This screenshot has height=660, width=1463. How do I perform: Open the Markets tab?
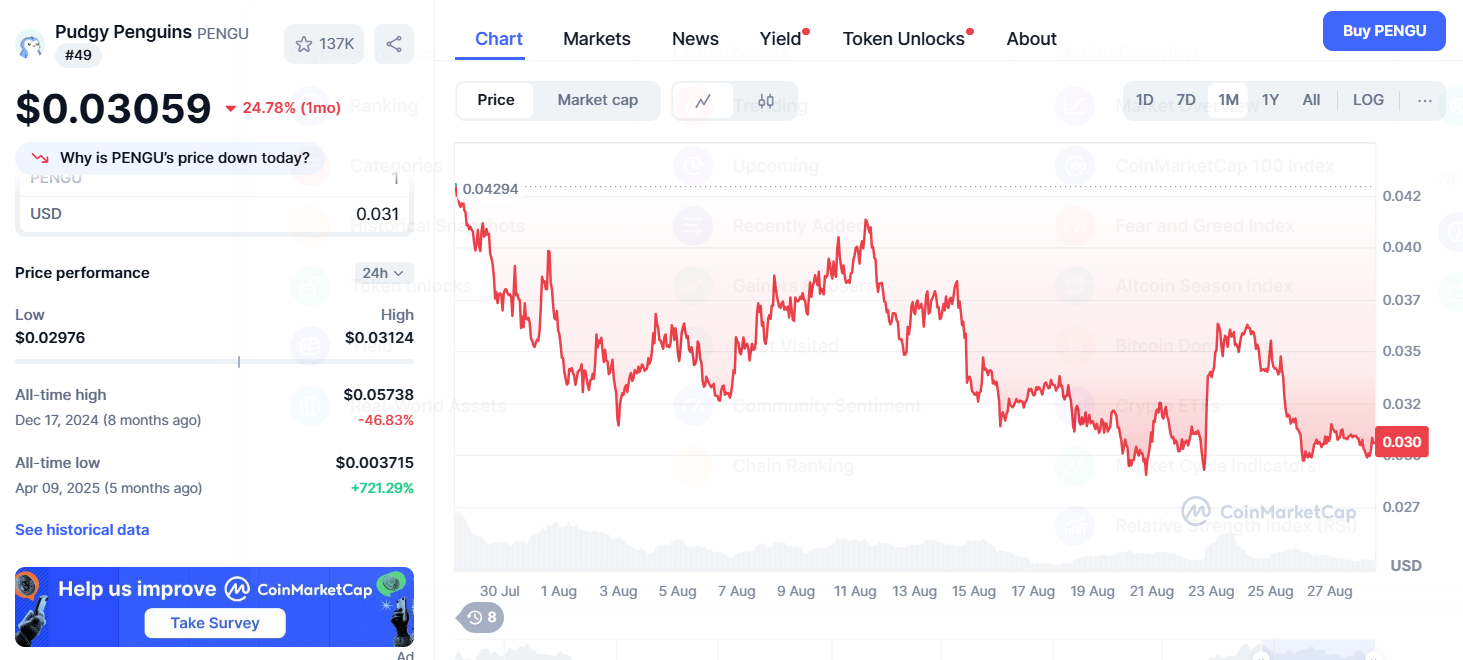point(596,39)
